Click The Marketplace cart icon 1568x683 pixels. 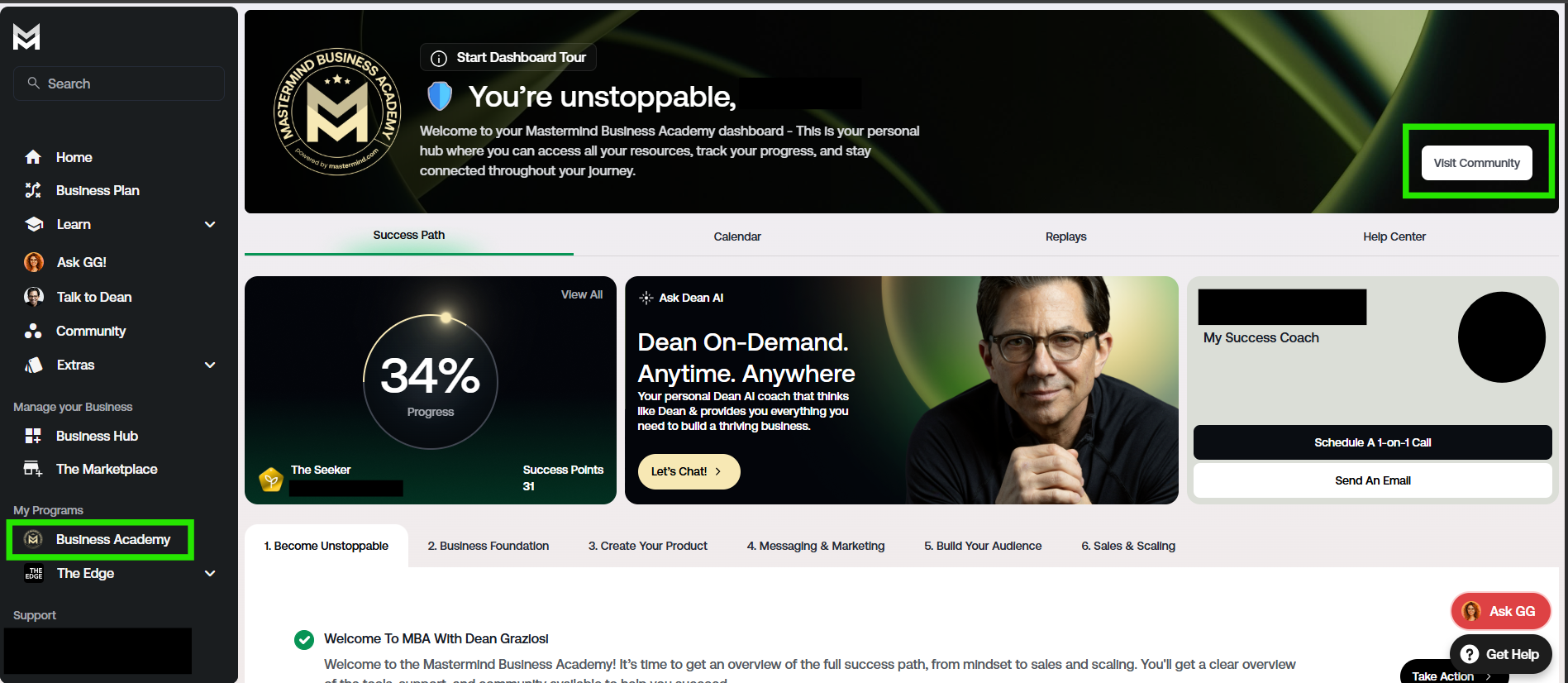coord(33,469)
